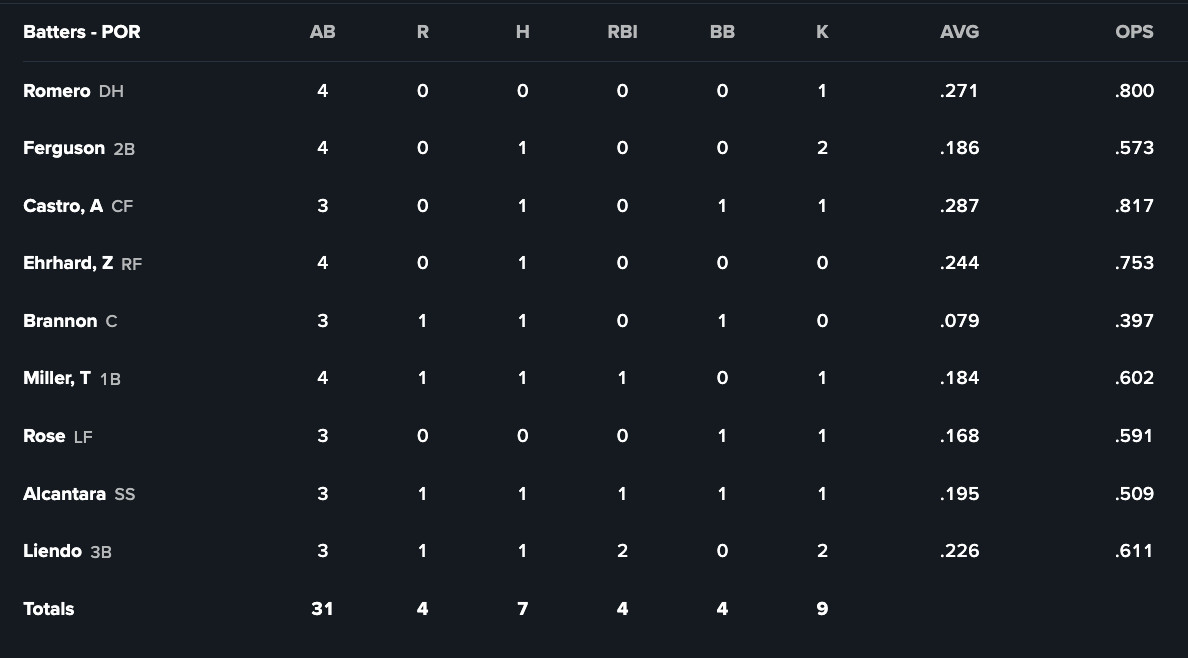Open Castro, A player profile
Viewport: 1188px width, 658px height.
coord(63,206)
